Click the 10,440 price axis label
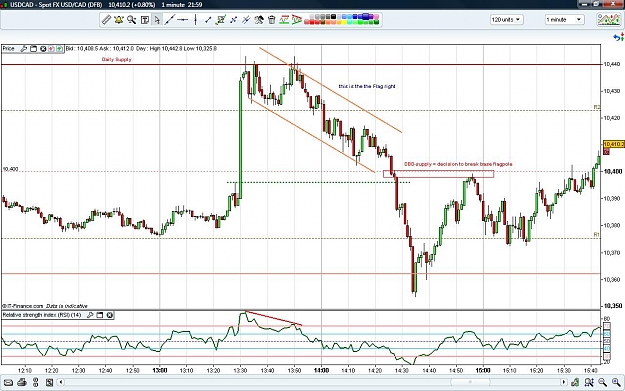Image resolution: width=625 pixels, height=391 pixels. (612, 64)
